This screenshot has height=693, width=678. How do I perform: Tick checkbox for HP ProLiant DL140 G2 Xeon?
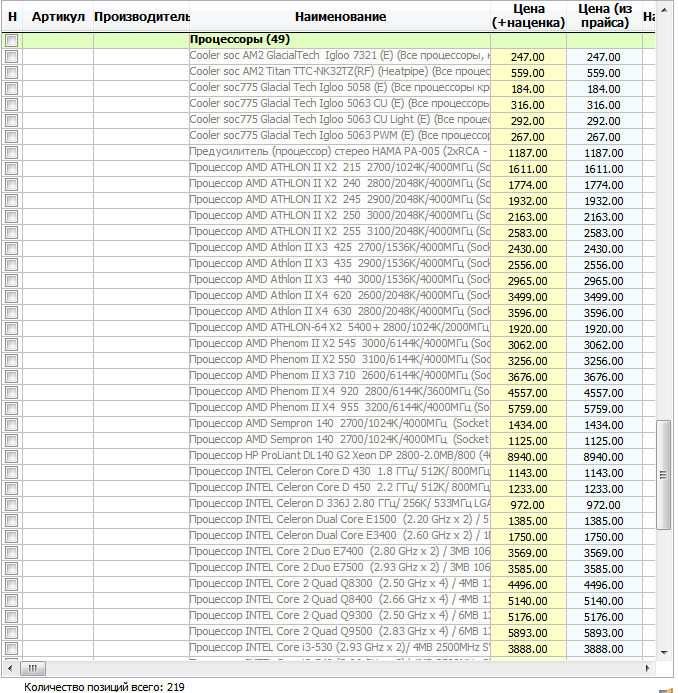tap(11, 457)
